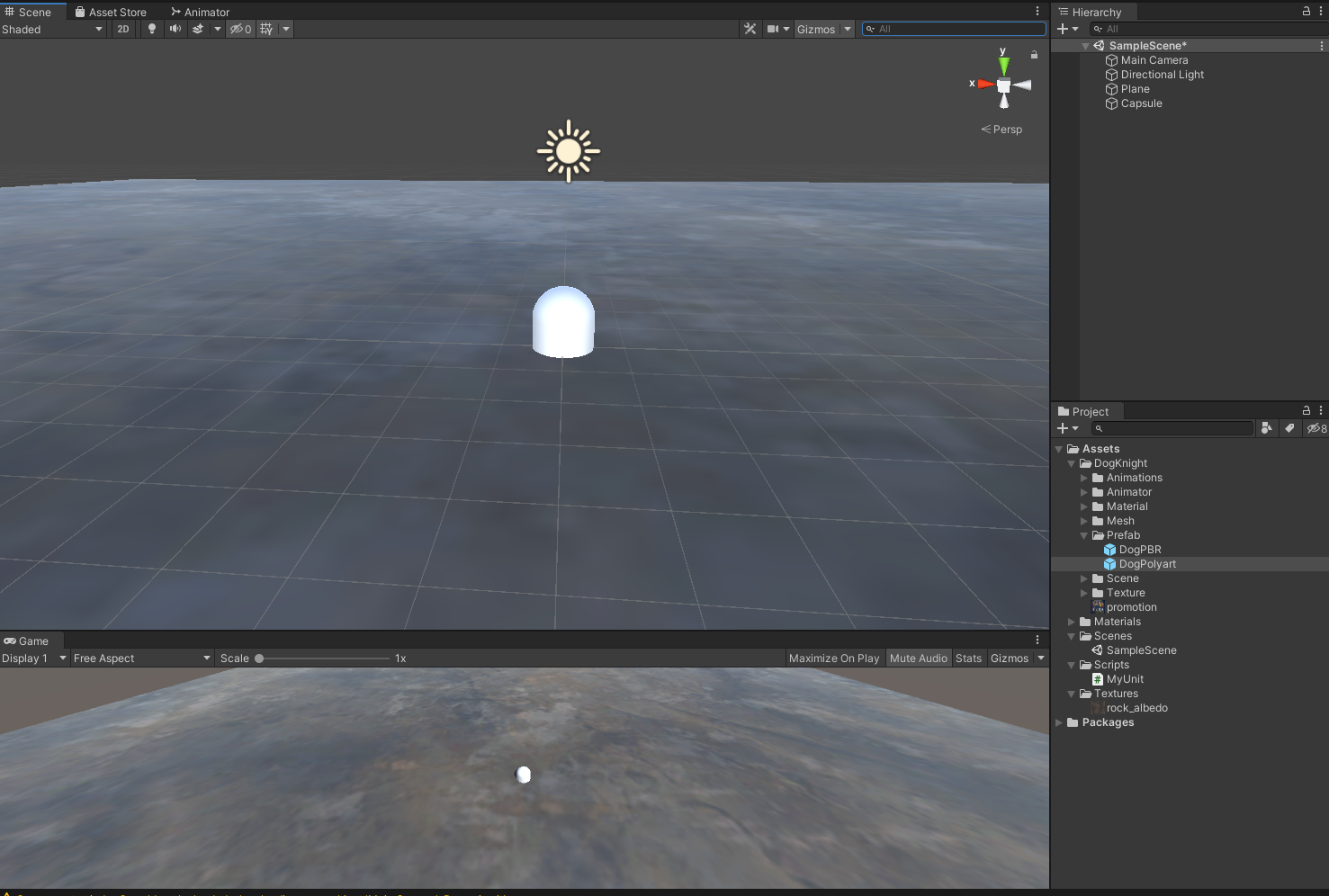
Task: Click the Project search field
Action: pyautogui.click(x=1172, y=428)
